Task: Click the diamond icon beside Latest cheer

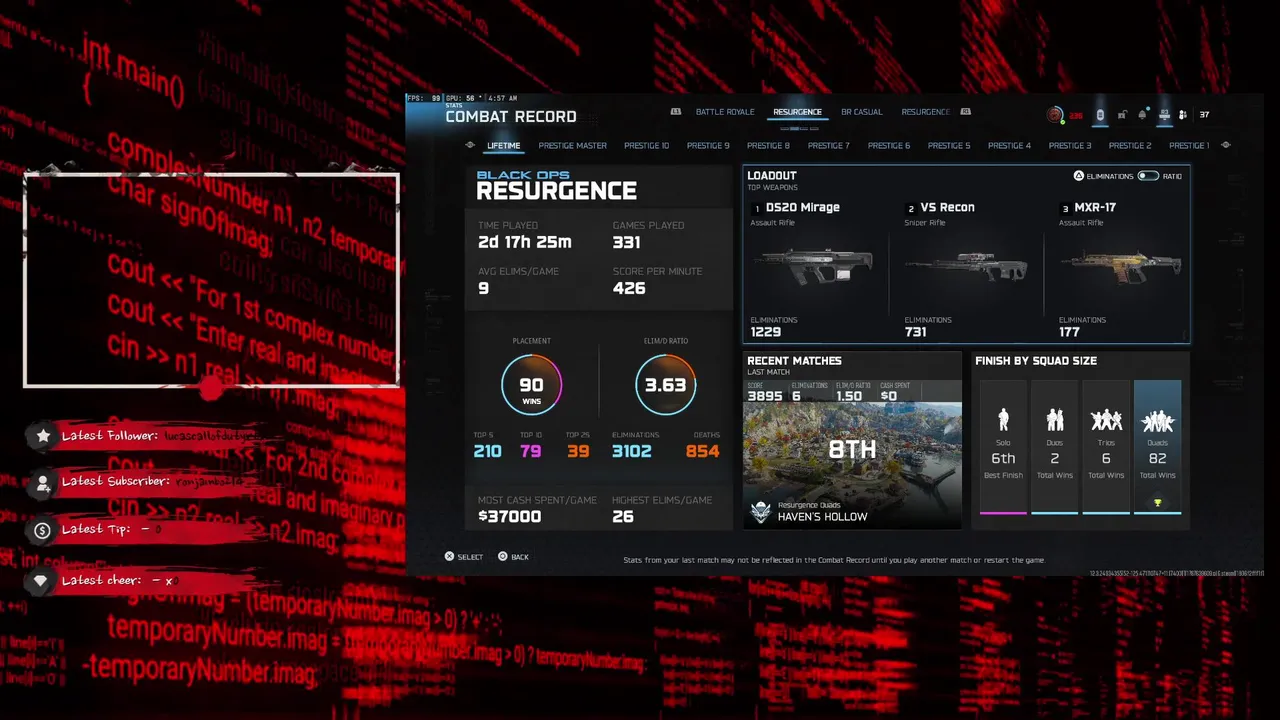Action: (x=40, y=580)
